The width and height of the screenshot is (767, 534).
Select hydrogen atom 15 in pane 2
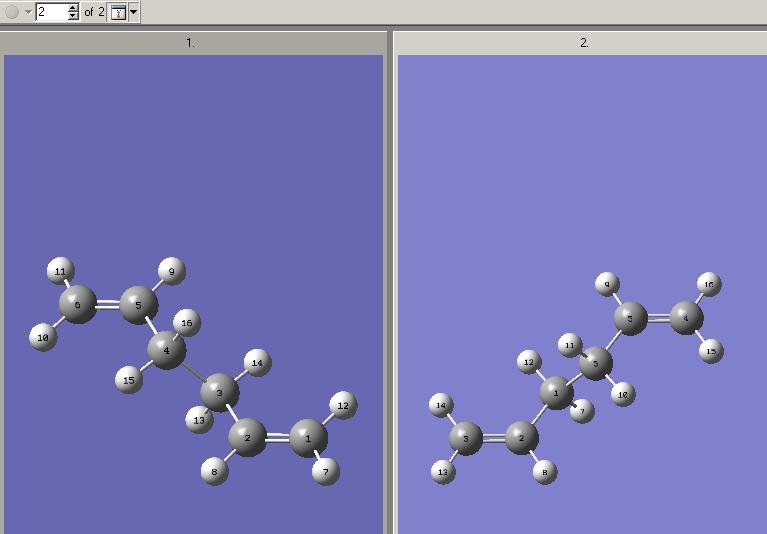pos(711,351)
